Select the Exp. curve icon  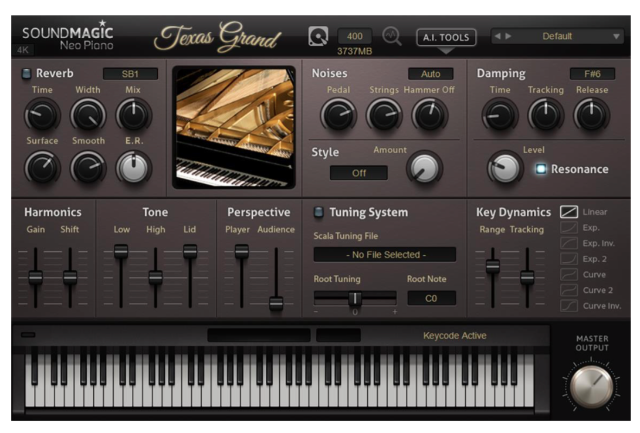coord(569,227)
